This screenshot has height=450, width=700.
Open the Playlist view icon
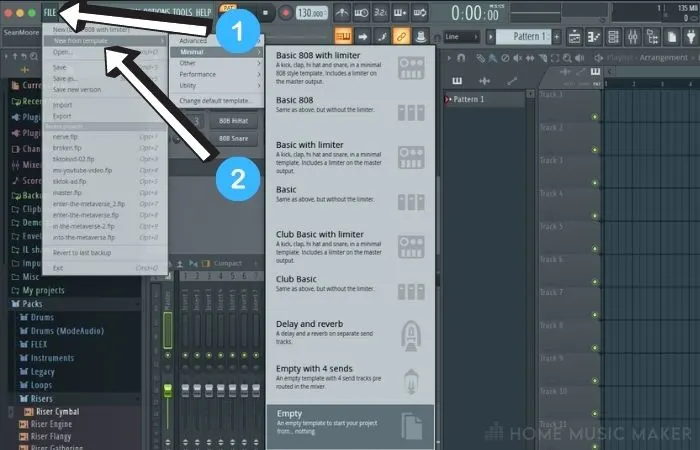574,37
